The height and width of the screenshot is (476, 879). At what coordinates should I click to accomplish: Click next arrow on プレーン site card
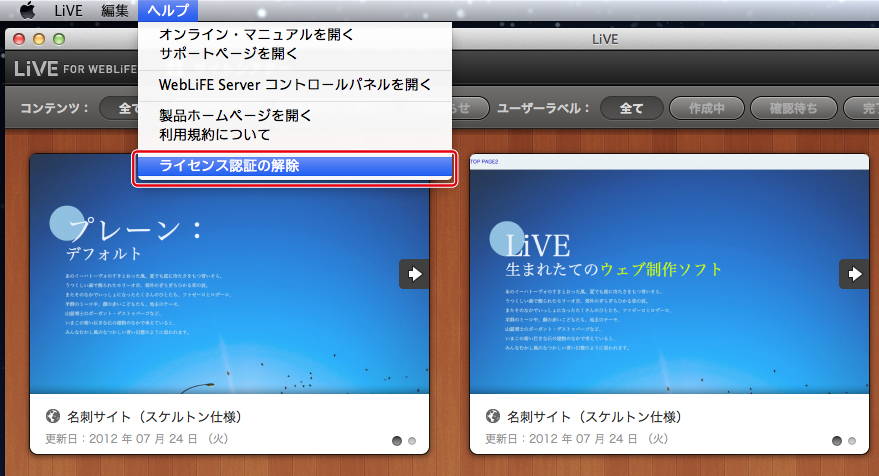coord(414,274)
